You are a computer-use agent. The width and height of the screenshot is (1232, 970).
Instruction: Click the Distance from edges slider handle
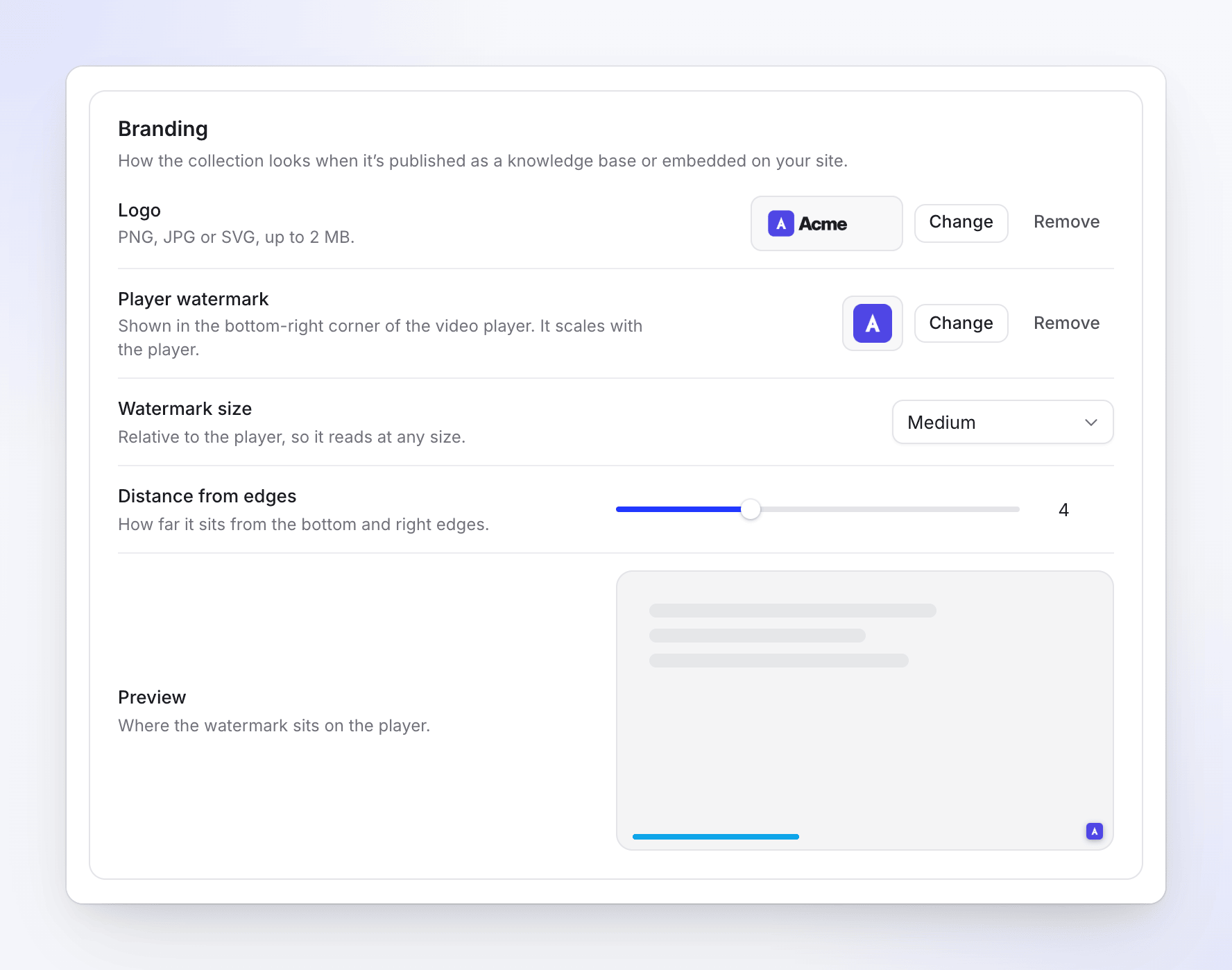click(750, 509)
